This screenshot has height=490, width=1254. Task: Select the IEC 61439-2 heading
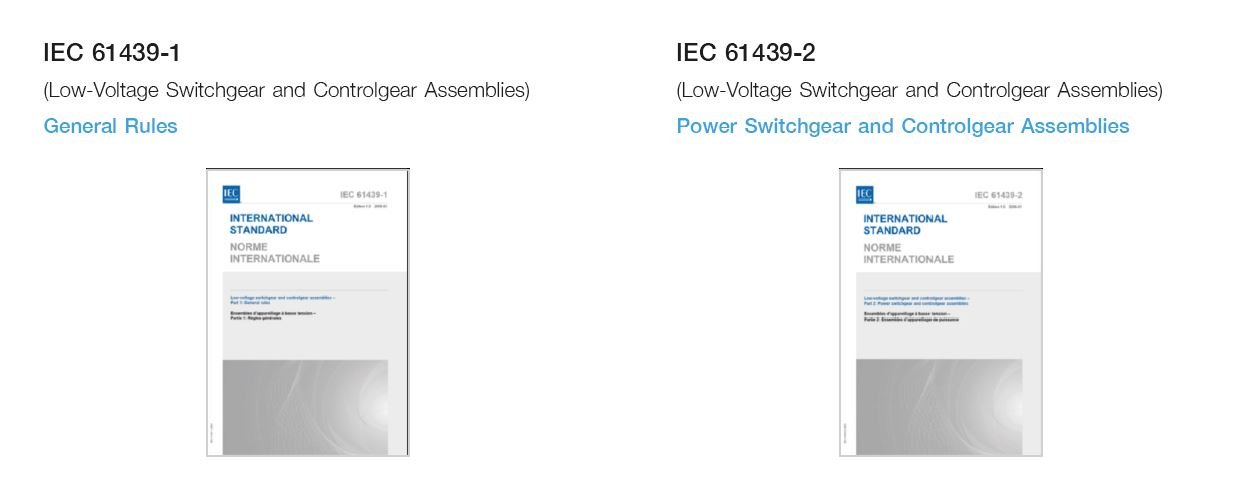(745, 52)
